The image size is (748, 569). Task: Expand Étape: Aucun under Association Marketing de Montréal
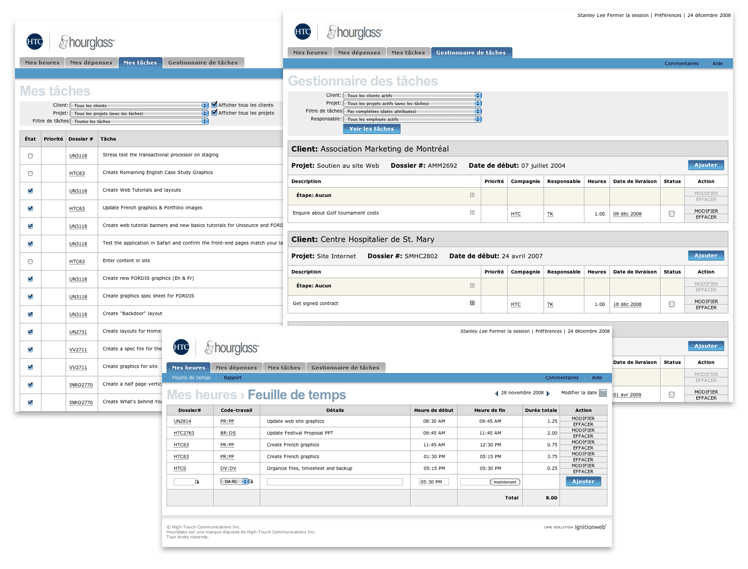[472, 195]
